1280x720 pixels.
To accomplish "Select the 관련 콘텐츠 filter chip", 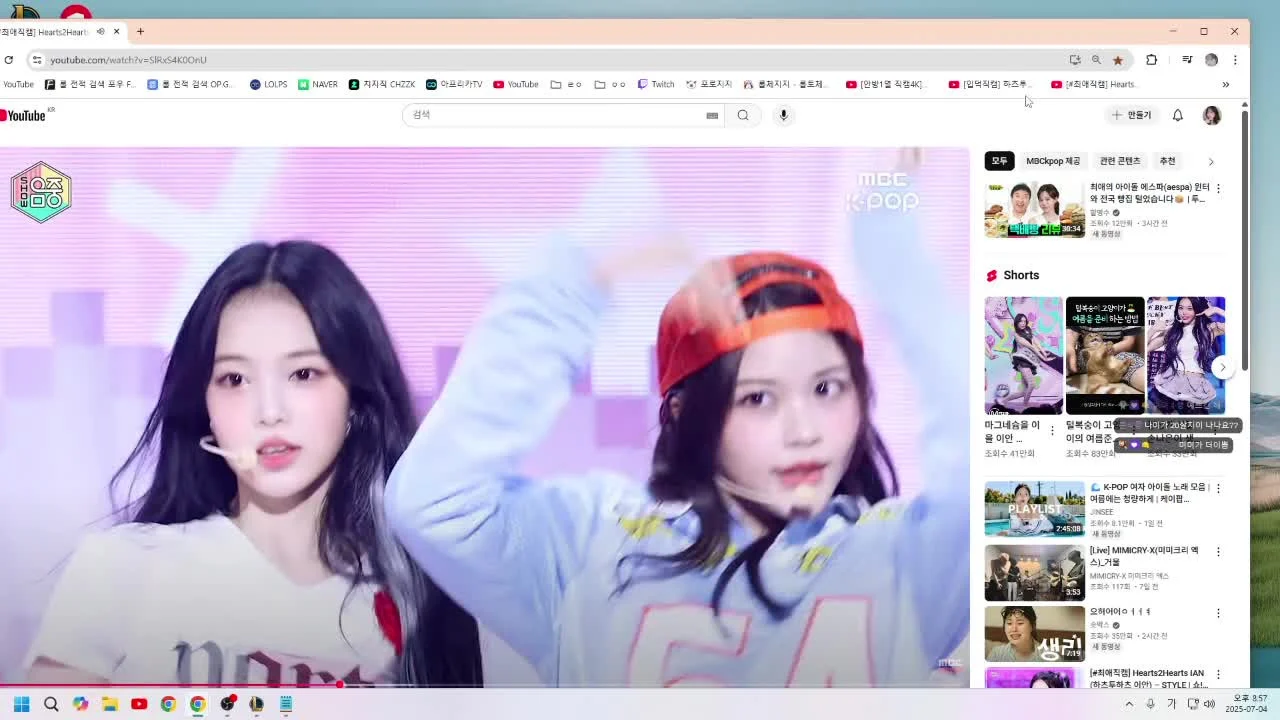I will 1120,161.
